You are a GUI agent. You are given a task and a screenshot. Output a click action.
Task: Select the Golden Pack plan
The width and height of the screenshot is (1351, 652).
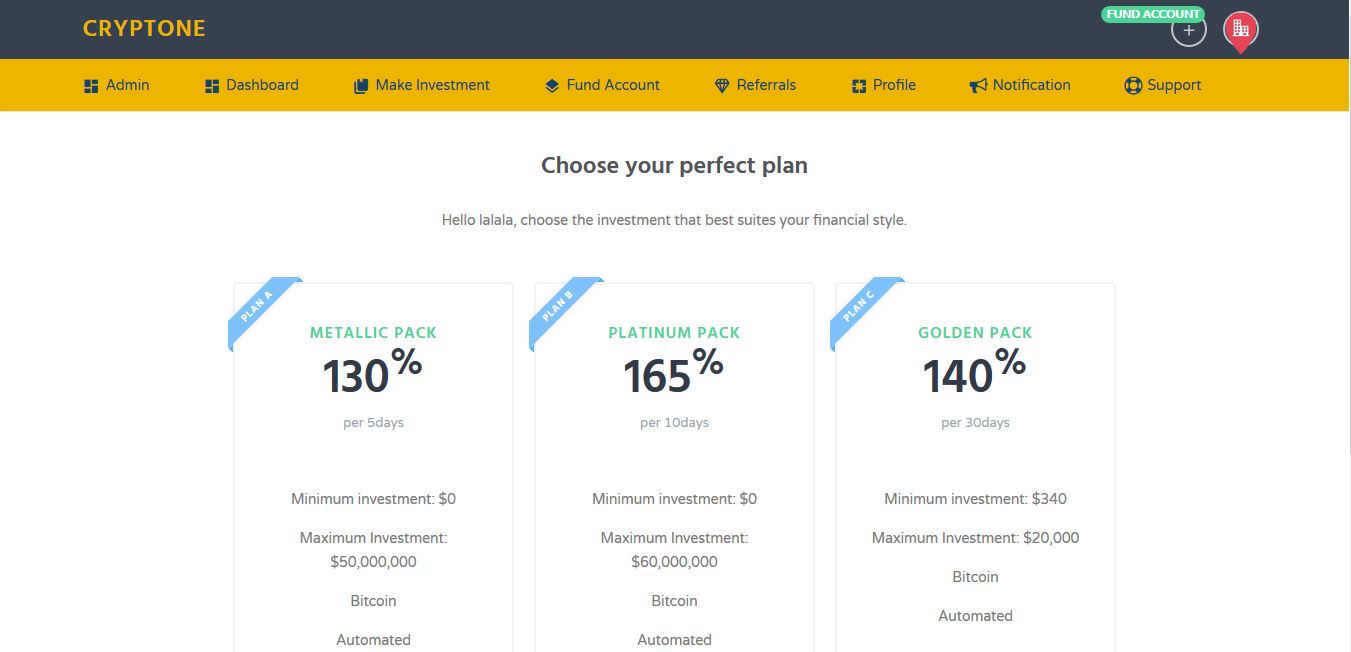pos(974,332)
